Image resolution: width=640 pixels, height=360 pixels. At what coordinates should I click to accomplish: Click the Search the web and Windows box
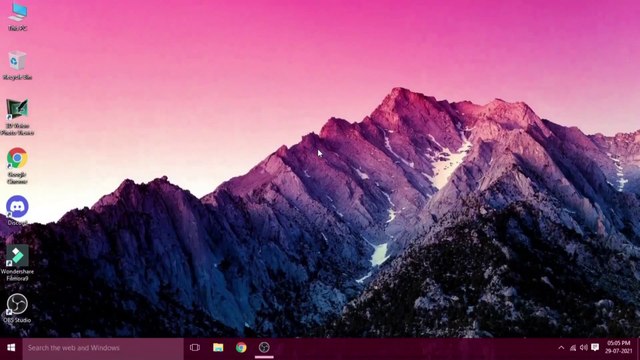coord(103,348)
